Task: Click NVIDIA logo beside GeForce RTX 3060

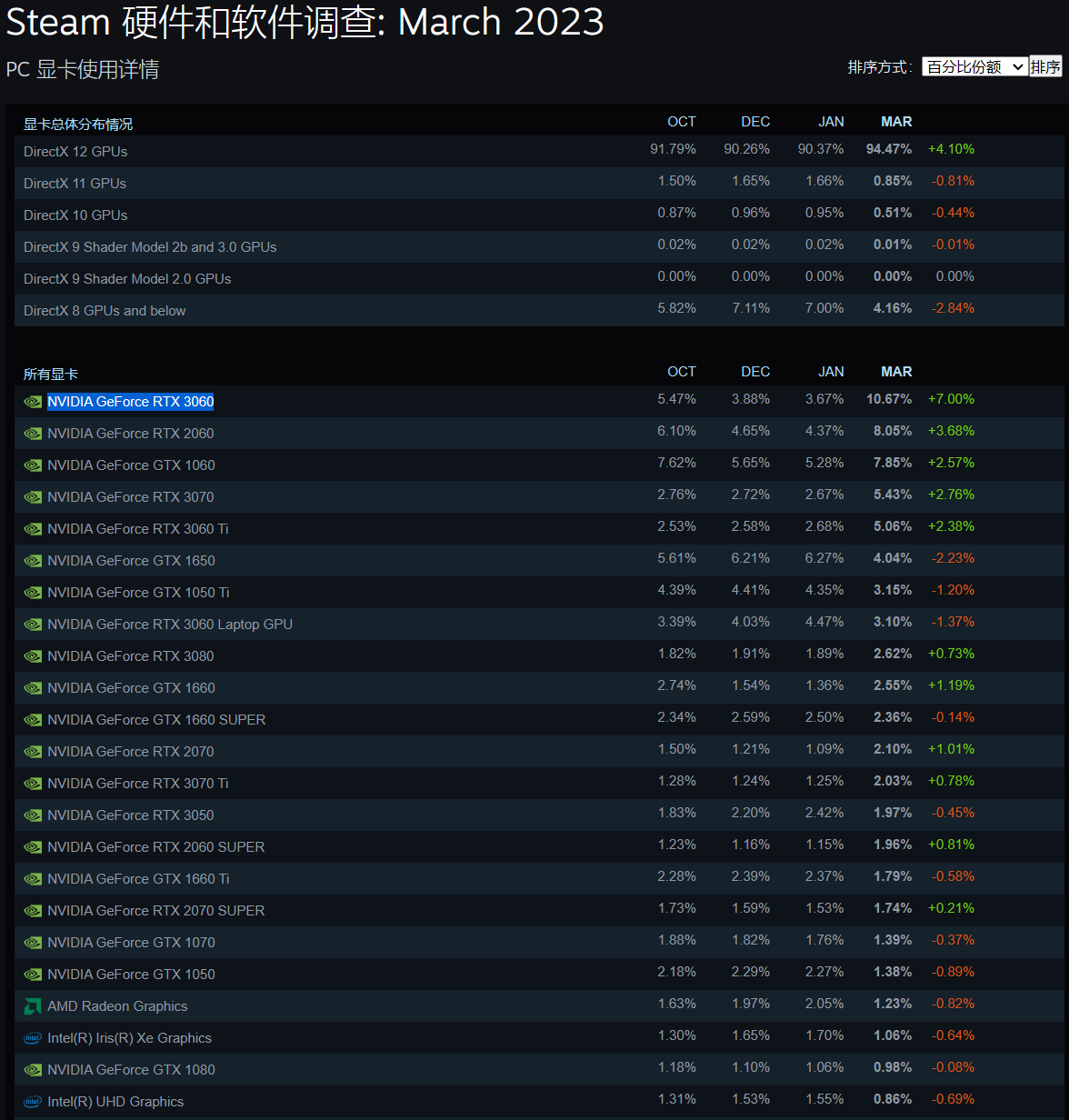Action: click(x=33, y=402)
